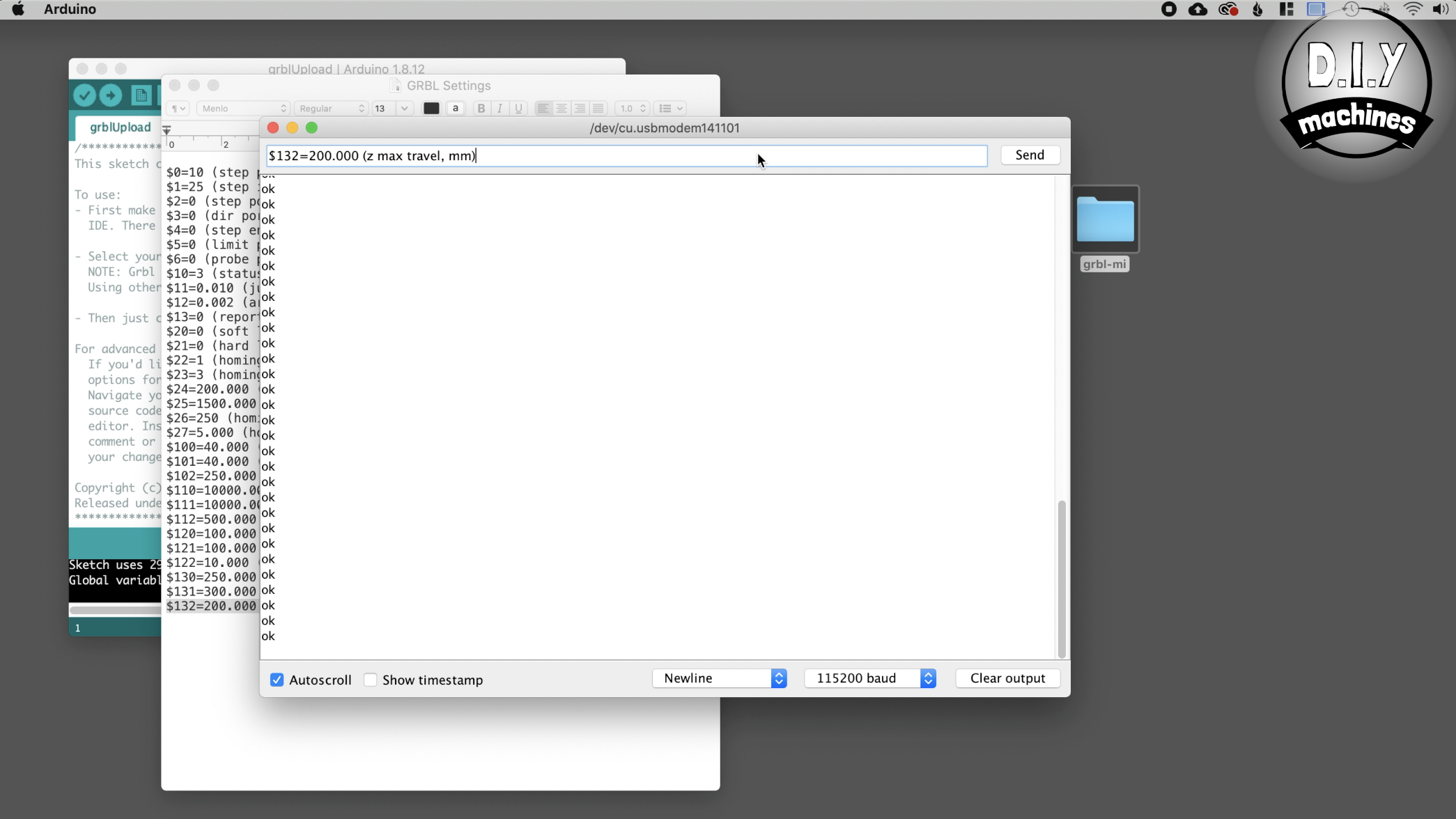The image size is (1456, 819).
Task: Click the font size dropdown in GRBL Settings
Action: coord(405,108)
